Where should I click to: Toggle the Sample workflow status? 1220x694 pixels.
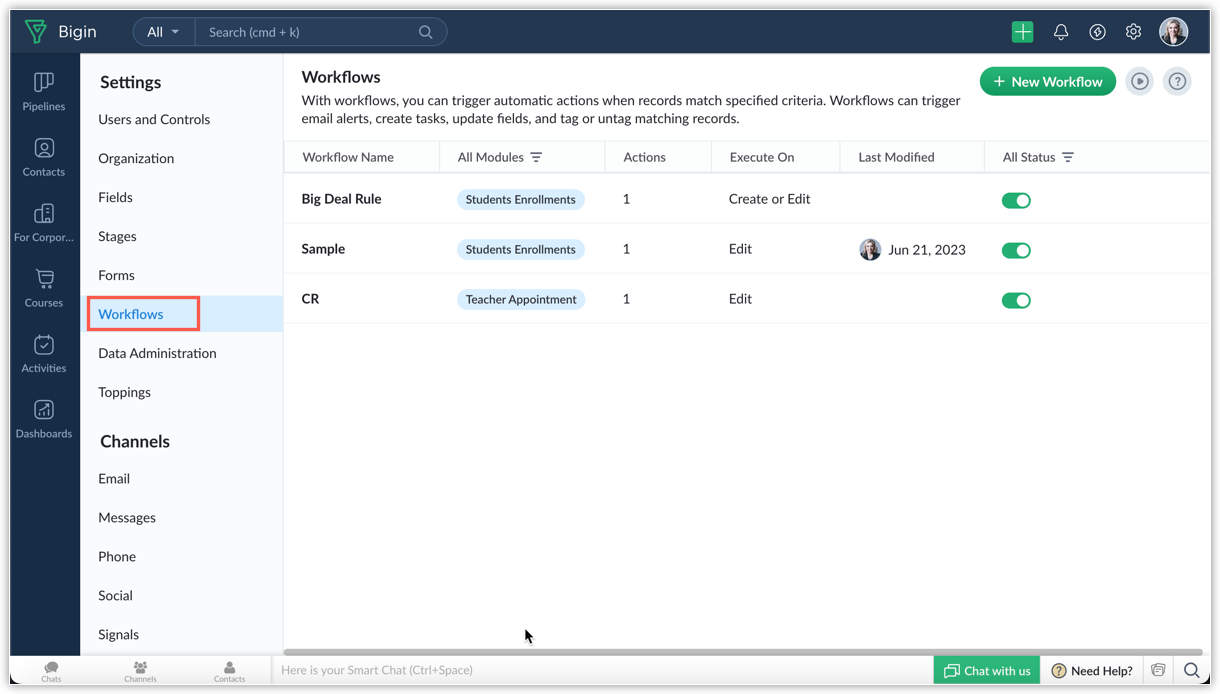point(1016,250)
